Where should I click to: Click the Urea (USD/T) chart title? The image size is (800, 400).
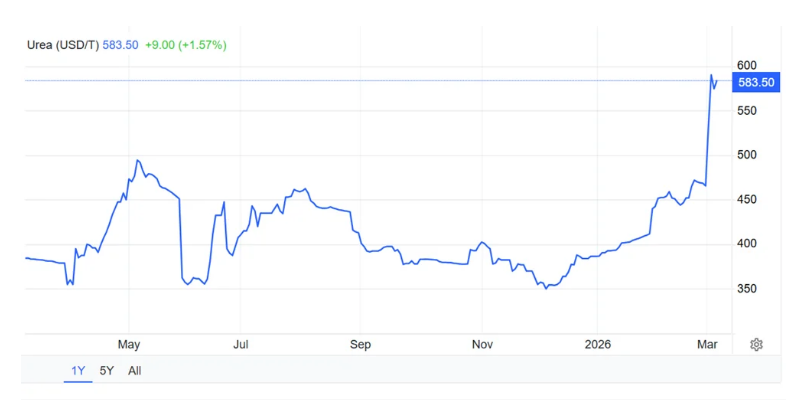point(62,45)
